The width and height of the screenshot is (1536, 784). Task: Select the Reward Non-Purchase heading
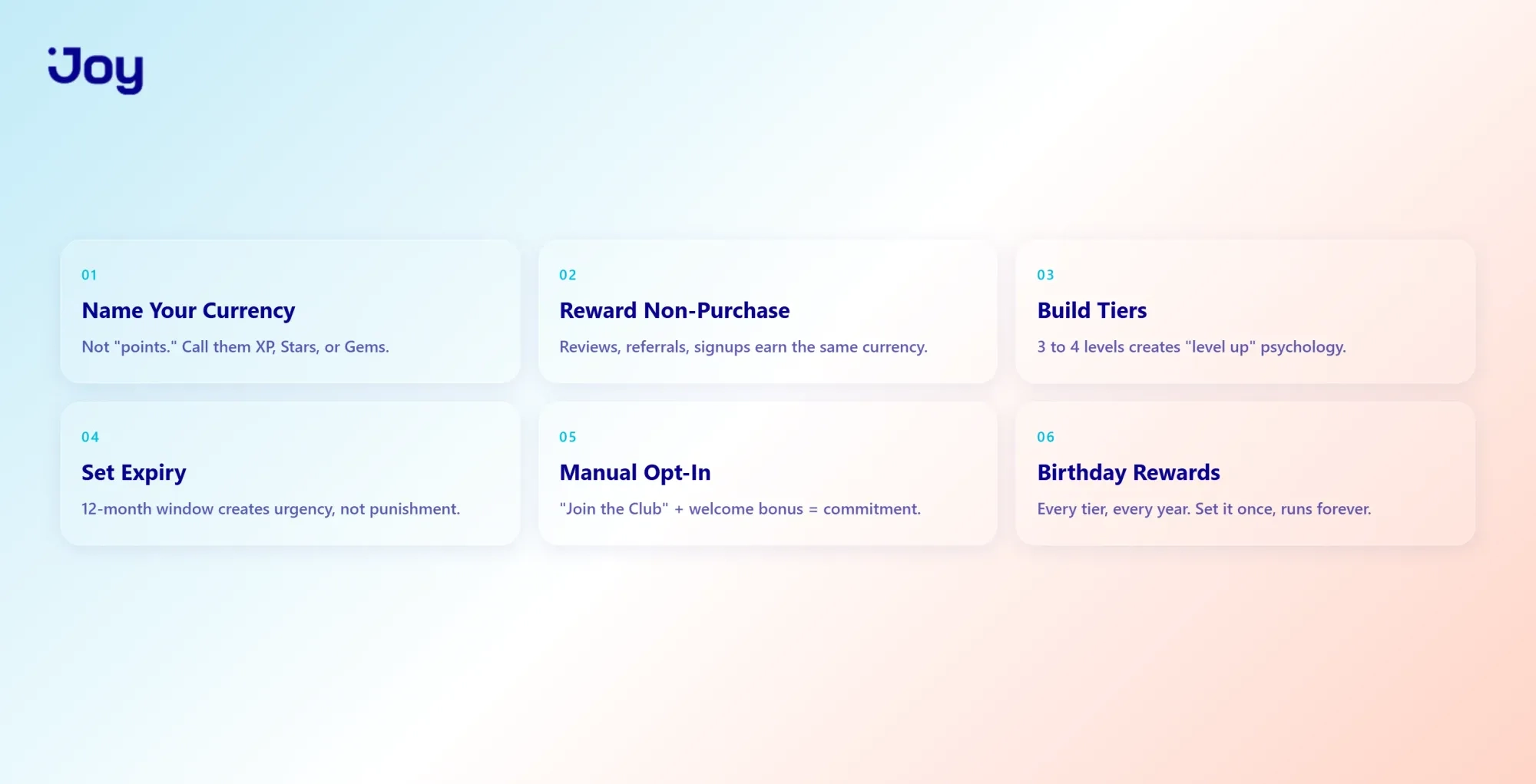pyautogui.click(x=674, y=310)
